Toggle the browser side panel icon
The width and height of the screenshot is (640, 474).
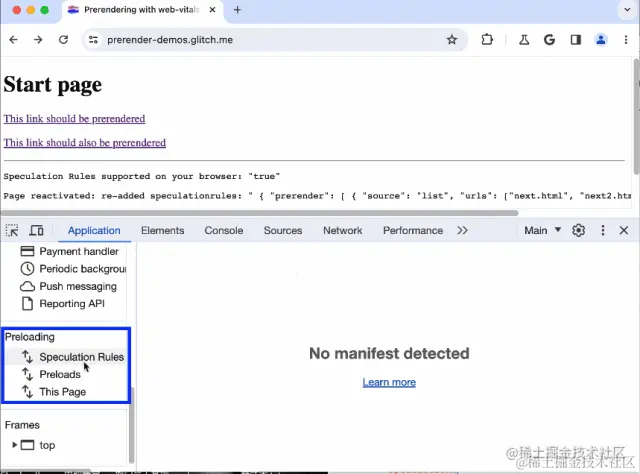tap(576, 40)
